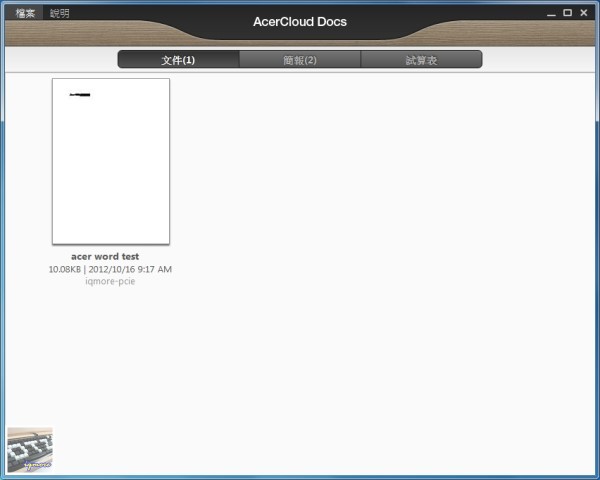
Task: Switch to the 簡報(2) tab
Action: [x=300, y=60]
